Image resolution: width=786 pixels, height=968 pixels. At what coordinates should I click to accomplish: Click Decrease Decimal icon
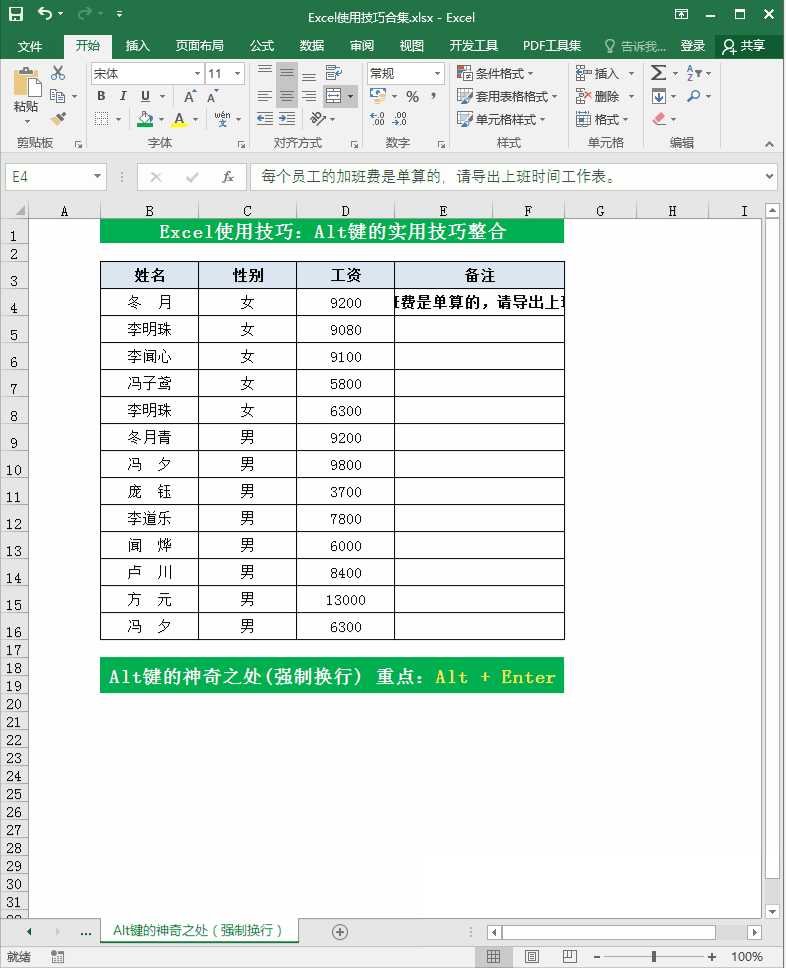[400, 119]
